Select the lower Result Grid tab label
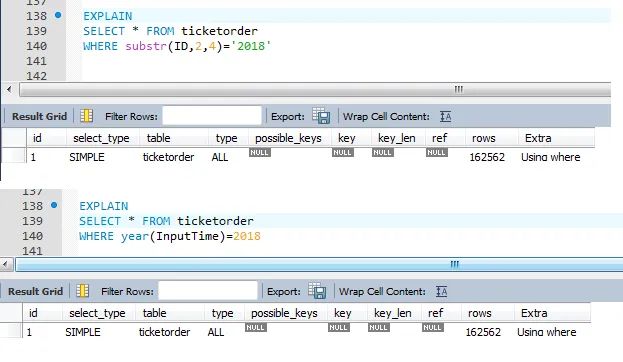623x362 pixels. point(35,291)
